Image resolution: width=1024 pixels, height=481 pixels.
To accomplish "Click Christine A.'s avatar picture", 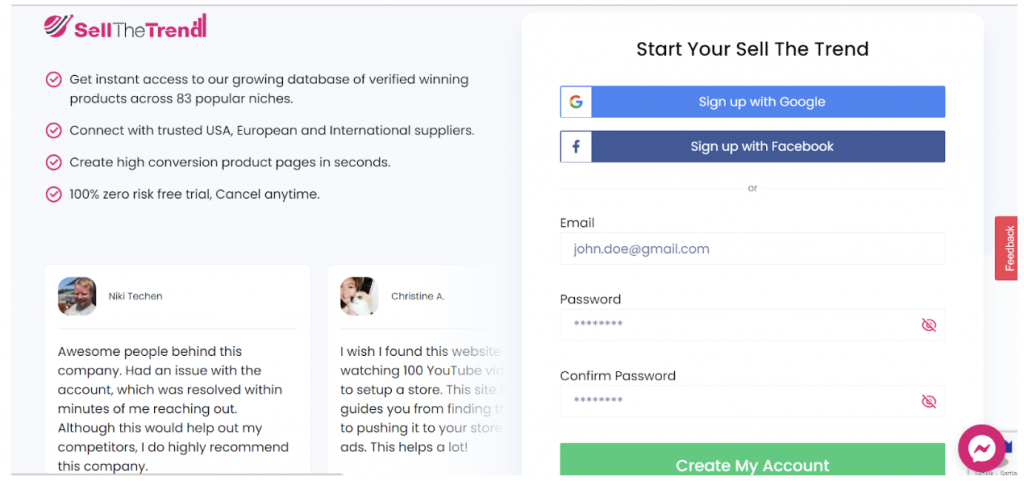I will (x=359, y=296).
